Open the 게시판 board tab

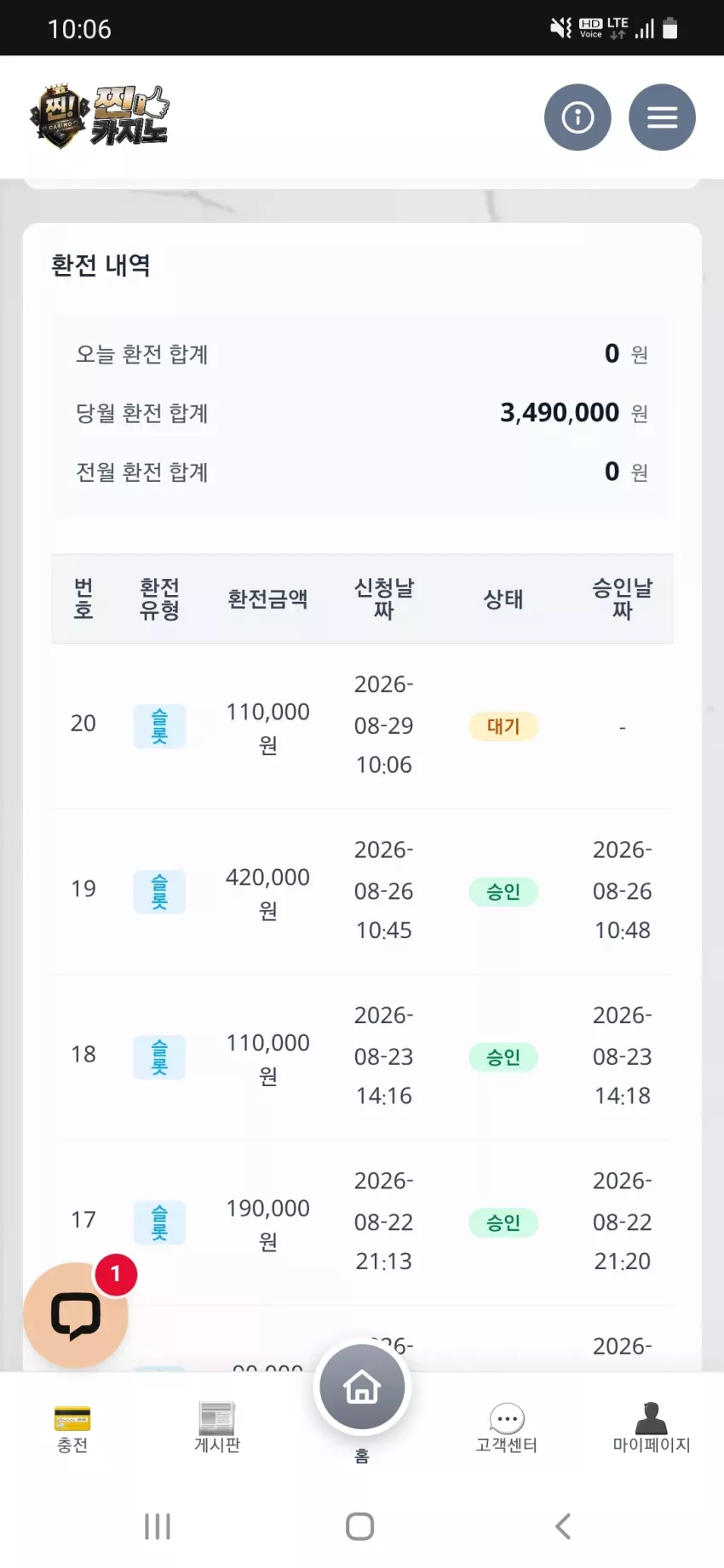click(217, 1428)
